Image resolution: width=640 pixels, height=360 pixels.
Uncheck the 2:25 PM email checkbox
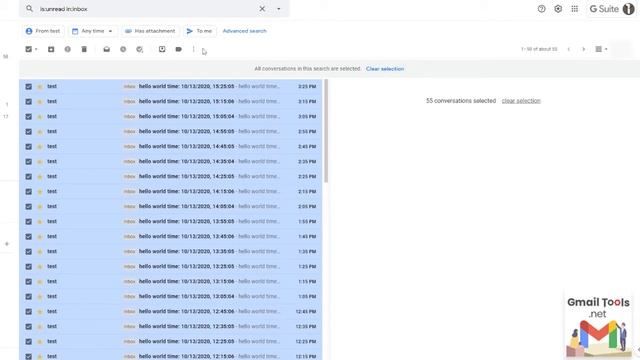(29, 176)
